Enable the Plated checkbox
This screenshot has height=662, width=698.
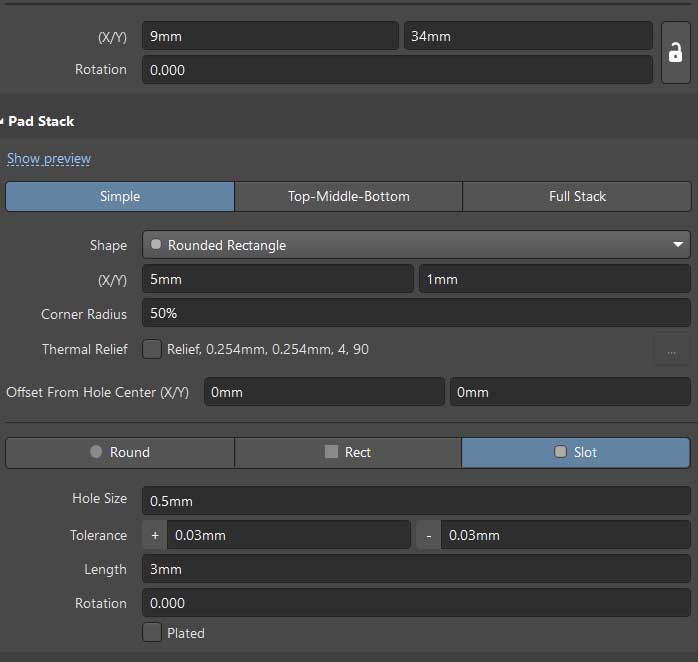click(152, 632)
